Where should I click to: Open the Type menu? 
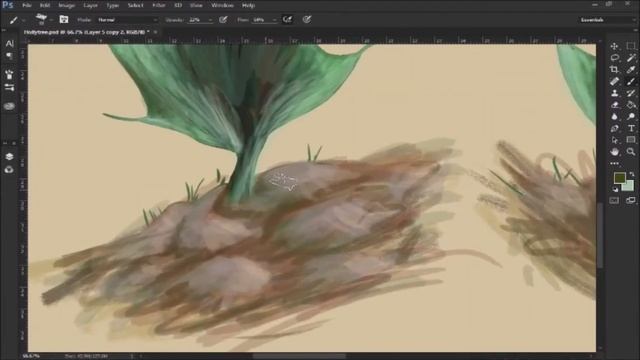click(x=113, y=6)
